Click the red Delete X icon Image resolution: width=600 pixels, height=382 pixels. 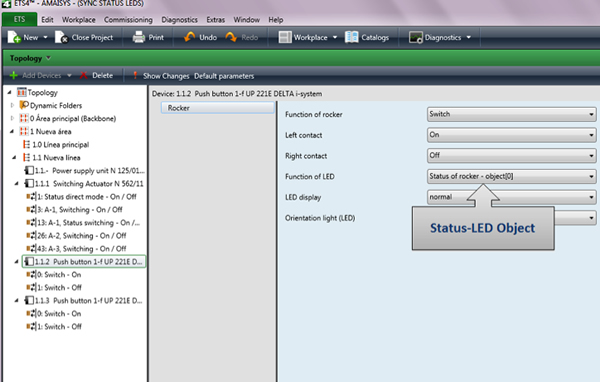coord(83,75)
